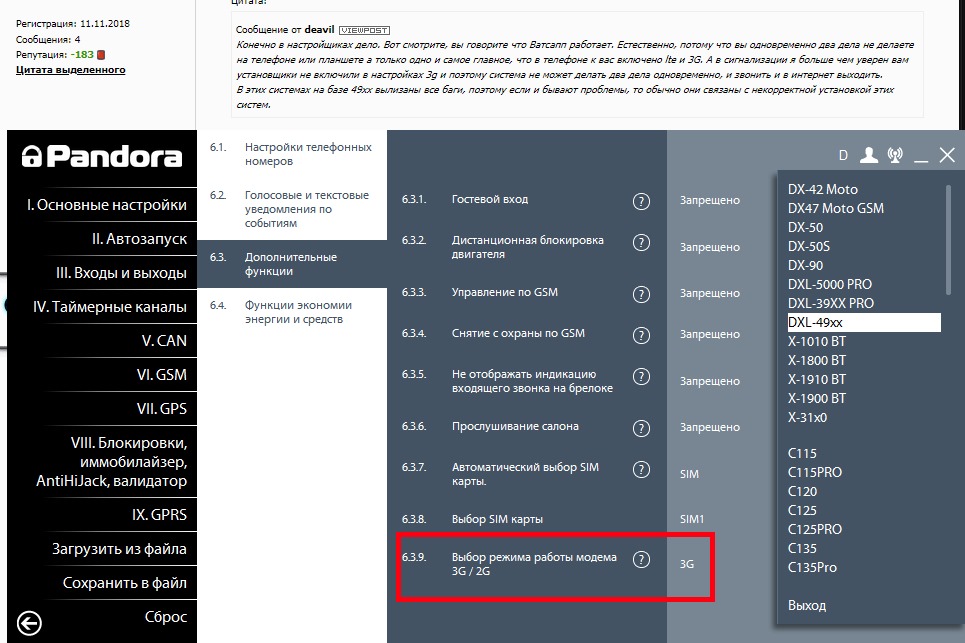Click the help icon for Гостевой вход
Viewport: 965px width, 643px height.
point(641,200)
